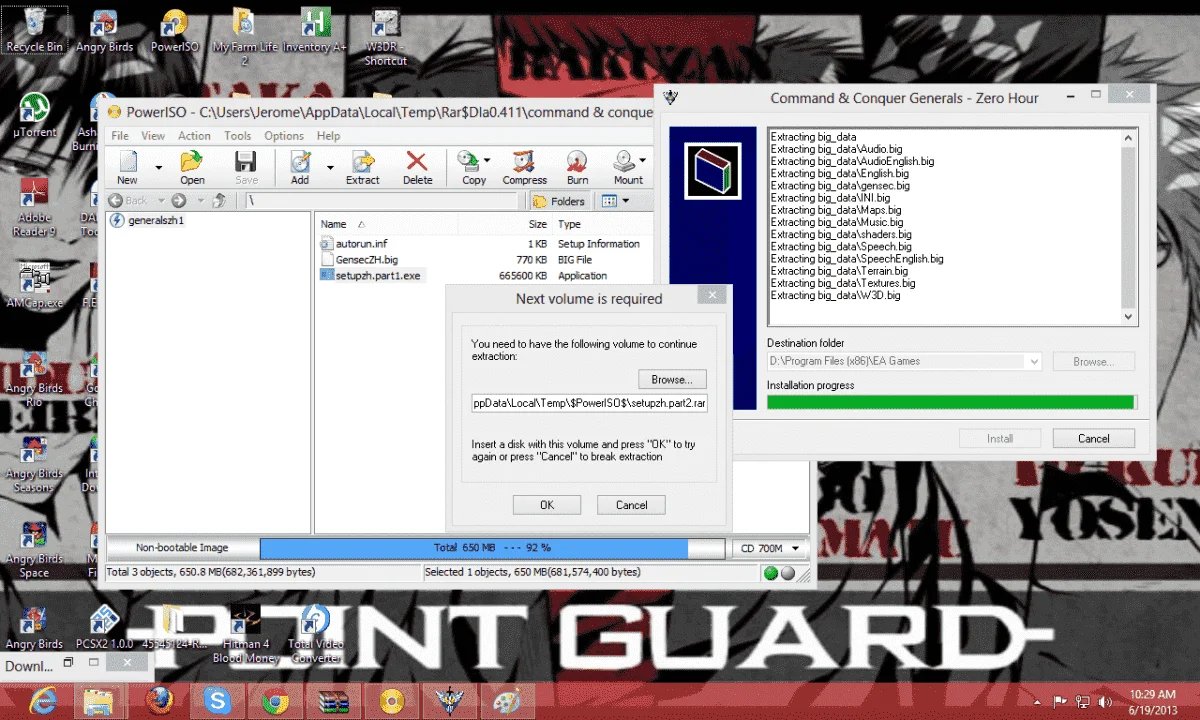Click the setupzh.part2.rar volume path field
The height and width of the screenshot is (720, 1200).
[x=589, y=402]
